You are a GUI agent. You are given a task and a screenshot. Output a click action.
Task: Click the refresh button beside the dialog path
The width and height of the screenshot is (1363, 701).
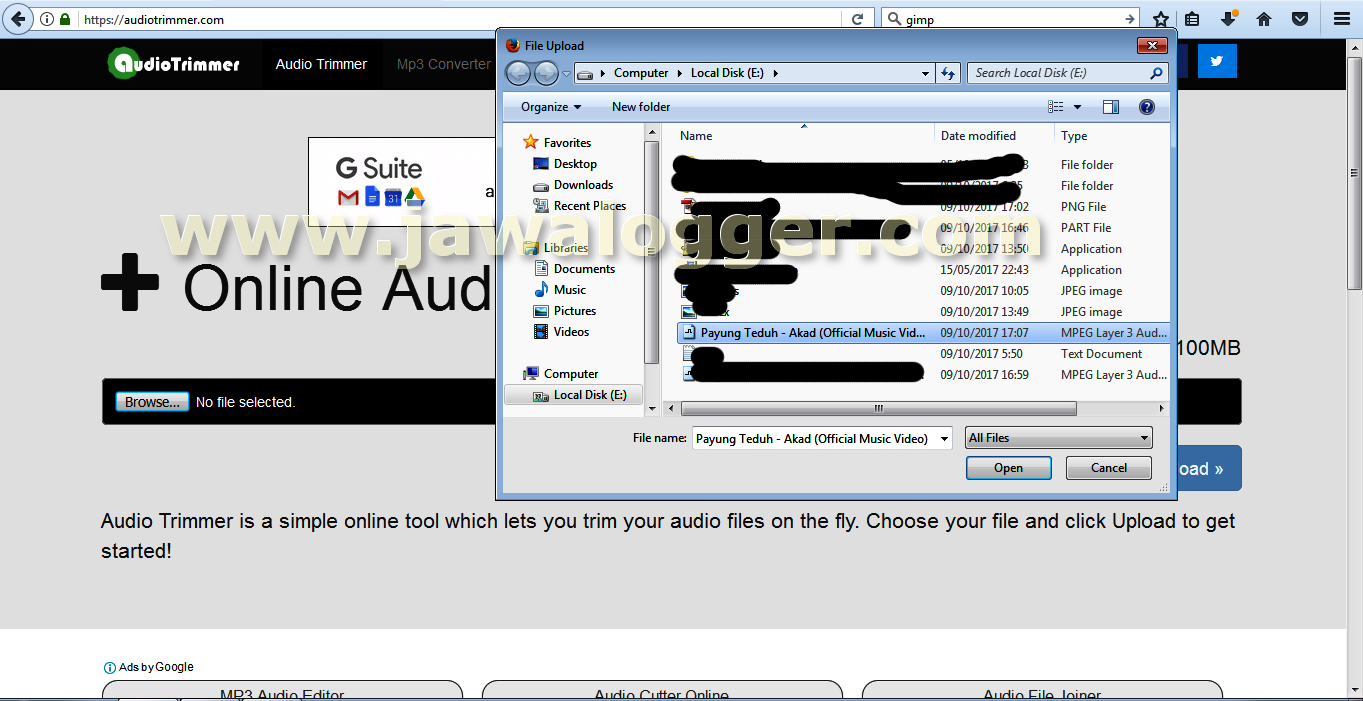tap(950, 73)
